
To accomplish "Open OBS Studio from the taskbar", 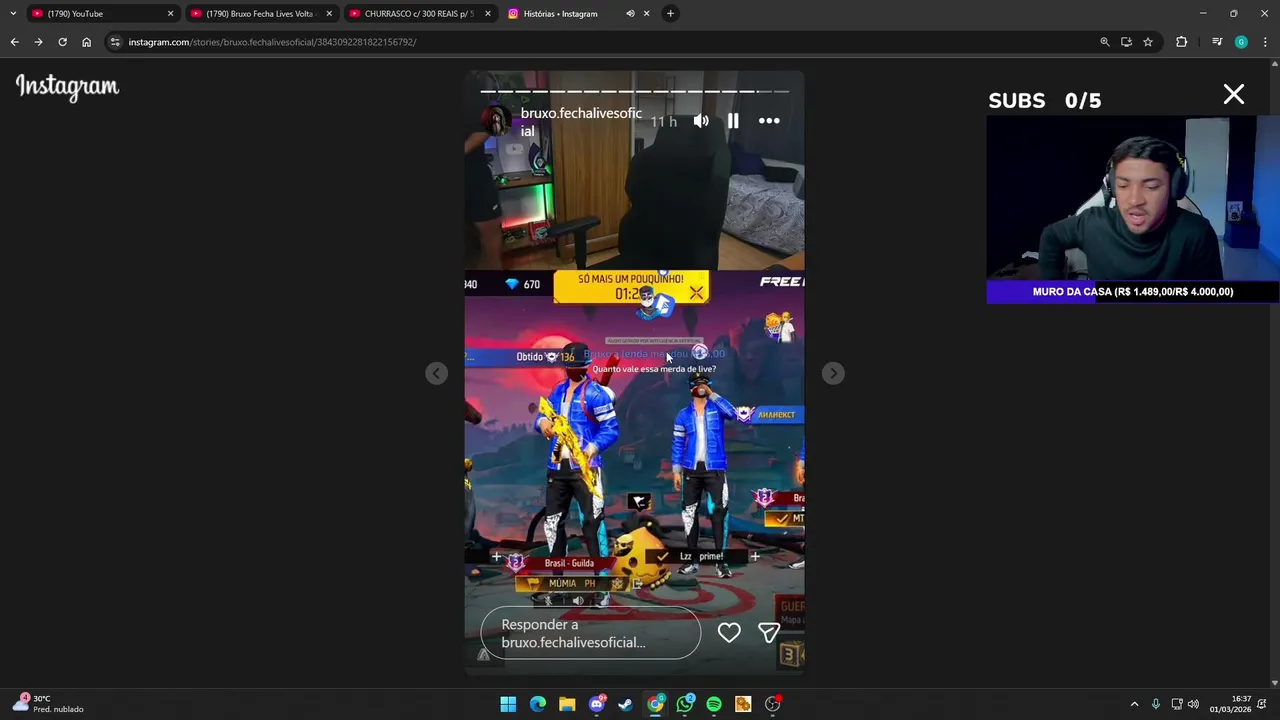I will click(773, 704).
